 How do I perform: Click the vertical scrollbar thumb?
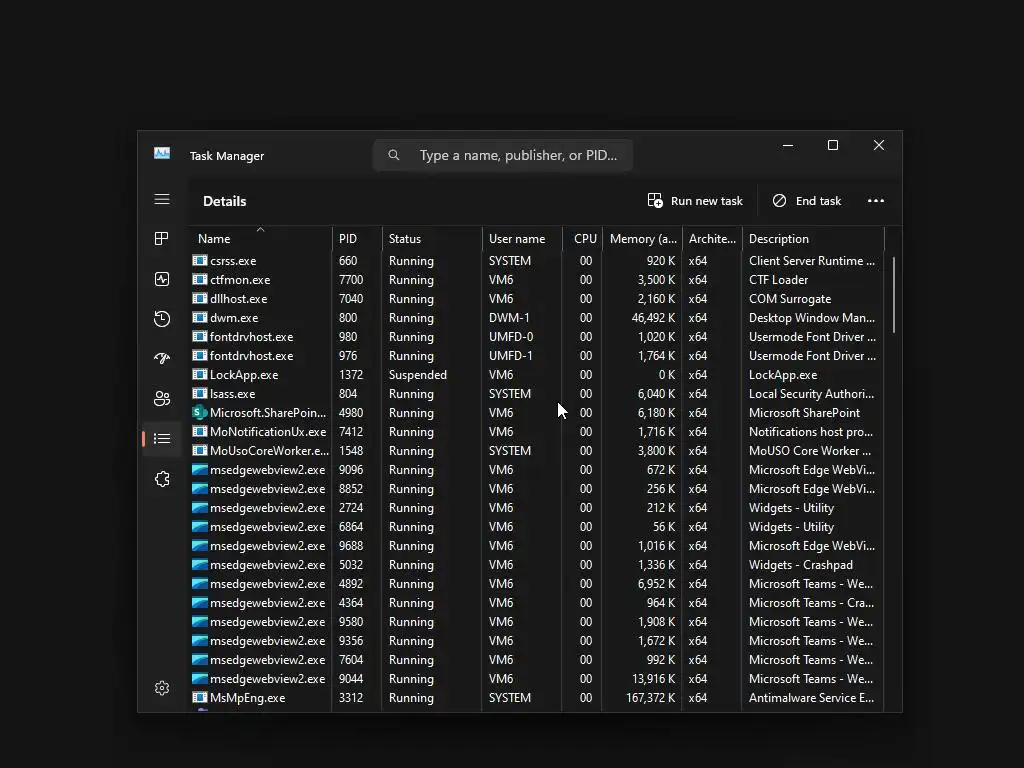point(893,295)
